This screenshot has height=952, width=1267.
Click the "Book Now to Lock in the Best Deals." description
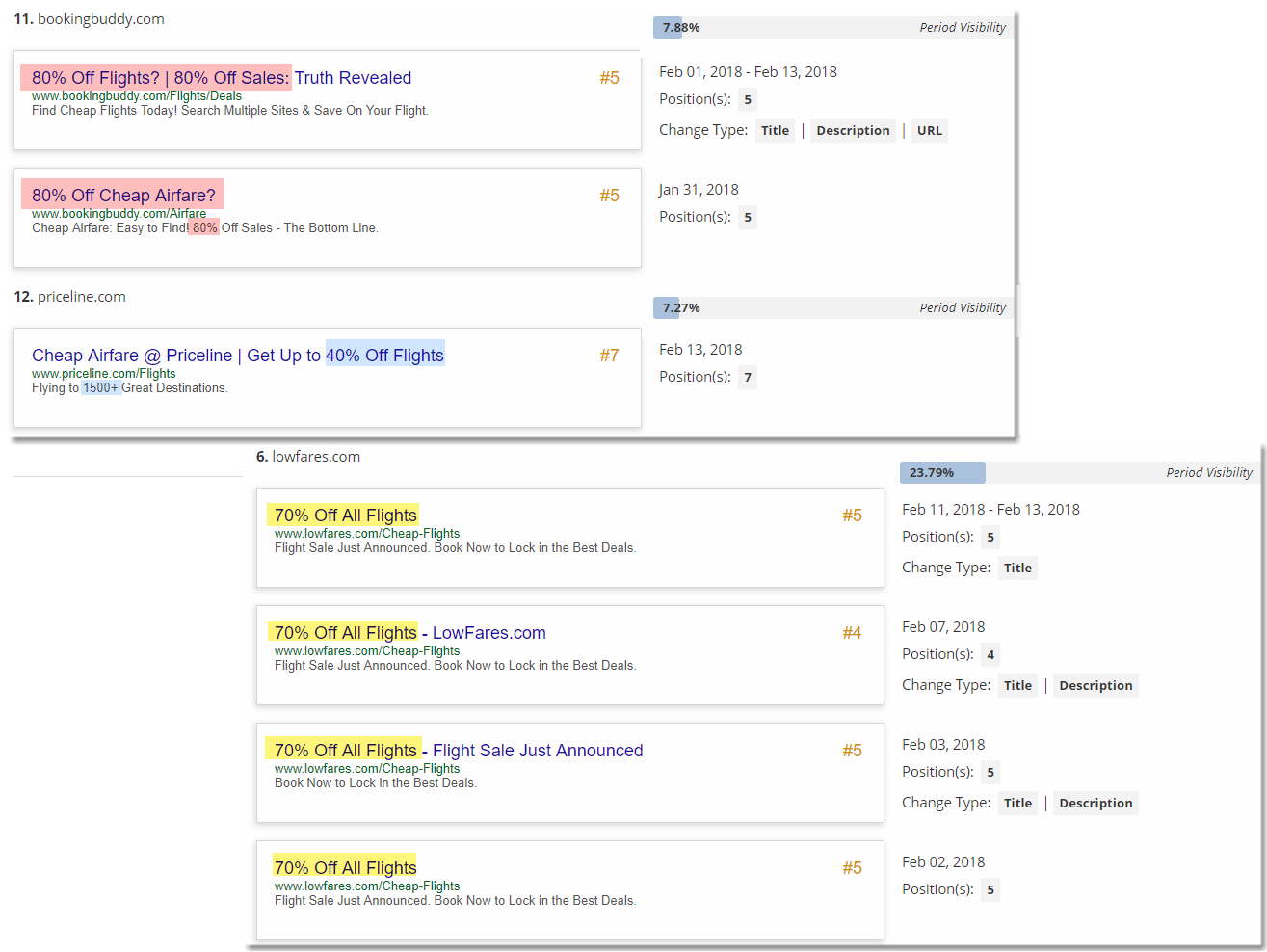[x=376, y=783]
